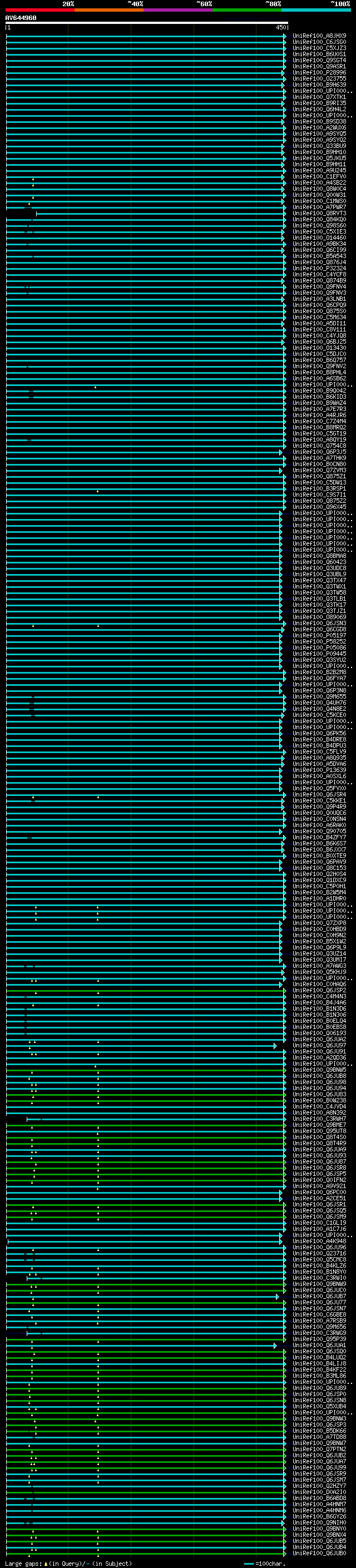Select the UniRef100_P32324 label
356x1568 pixels.
[319, 269]
